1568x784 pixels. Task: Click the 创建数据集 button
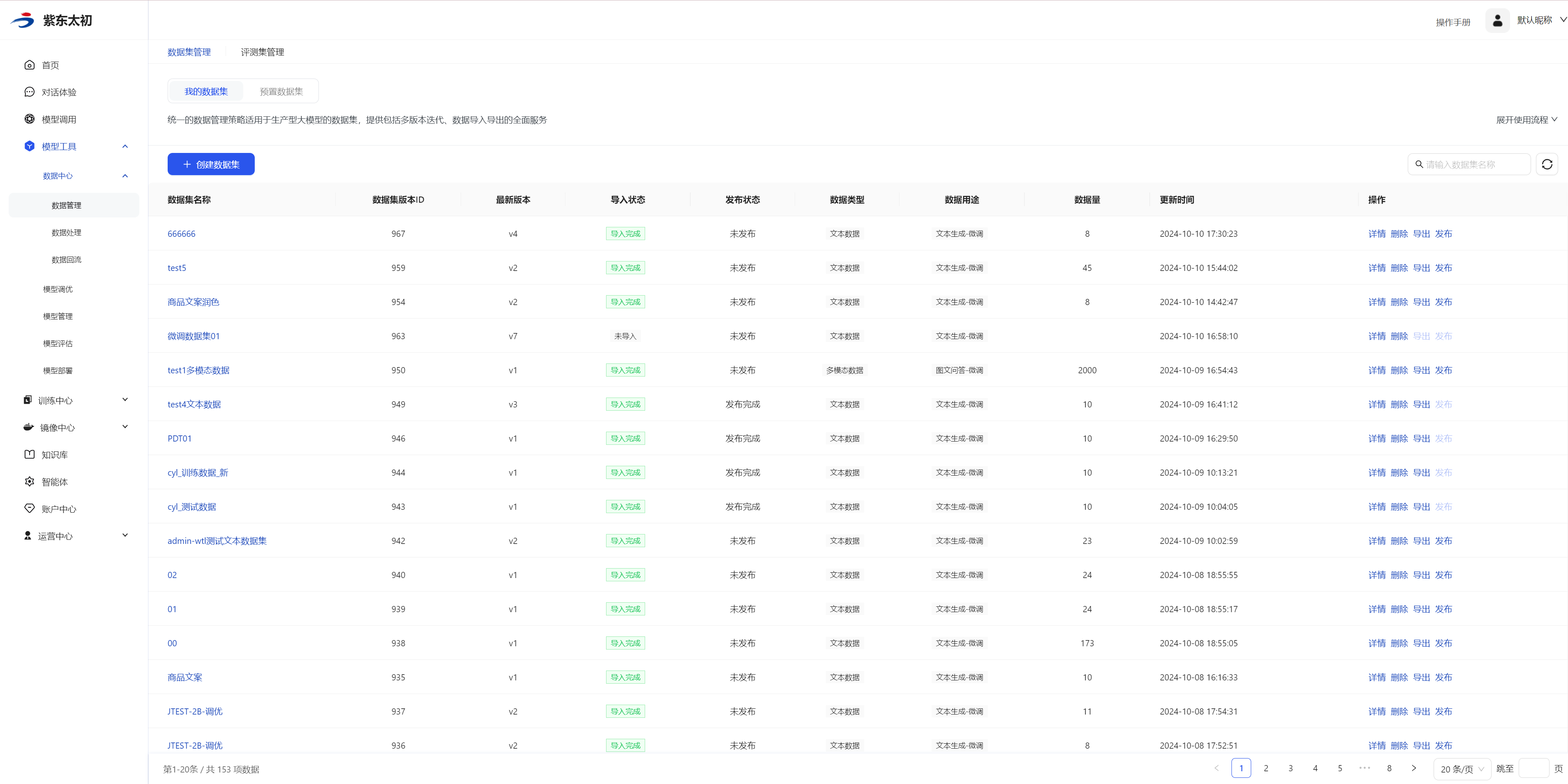pyautogui.click(x=211, y=164)
